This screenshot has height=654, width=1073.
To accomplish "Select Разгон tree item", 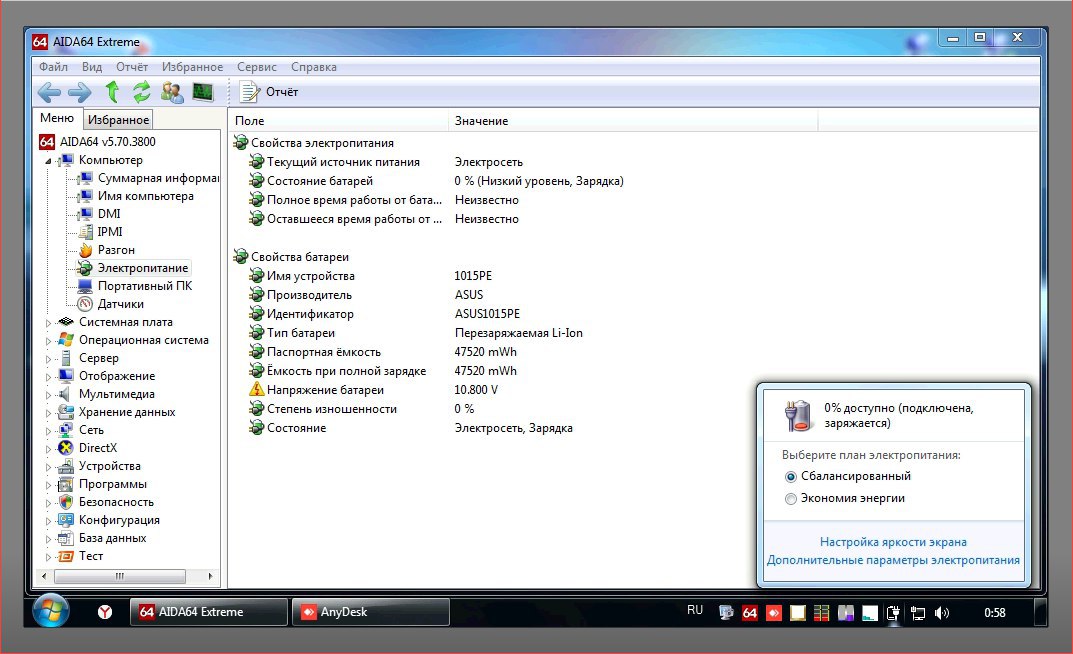I will 116,250.
